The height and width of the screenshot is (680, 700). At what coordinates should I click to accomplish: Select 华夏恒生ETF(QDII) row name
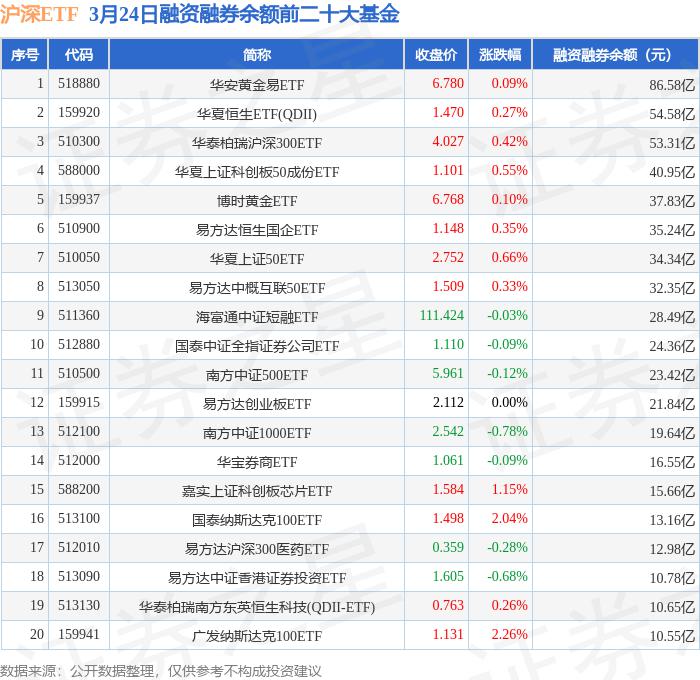pyautogui.click(x=257, y=114)
